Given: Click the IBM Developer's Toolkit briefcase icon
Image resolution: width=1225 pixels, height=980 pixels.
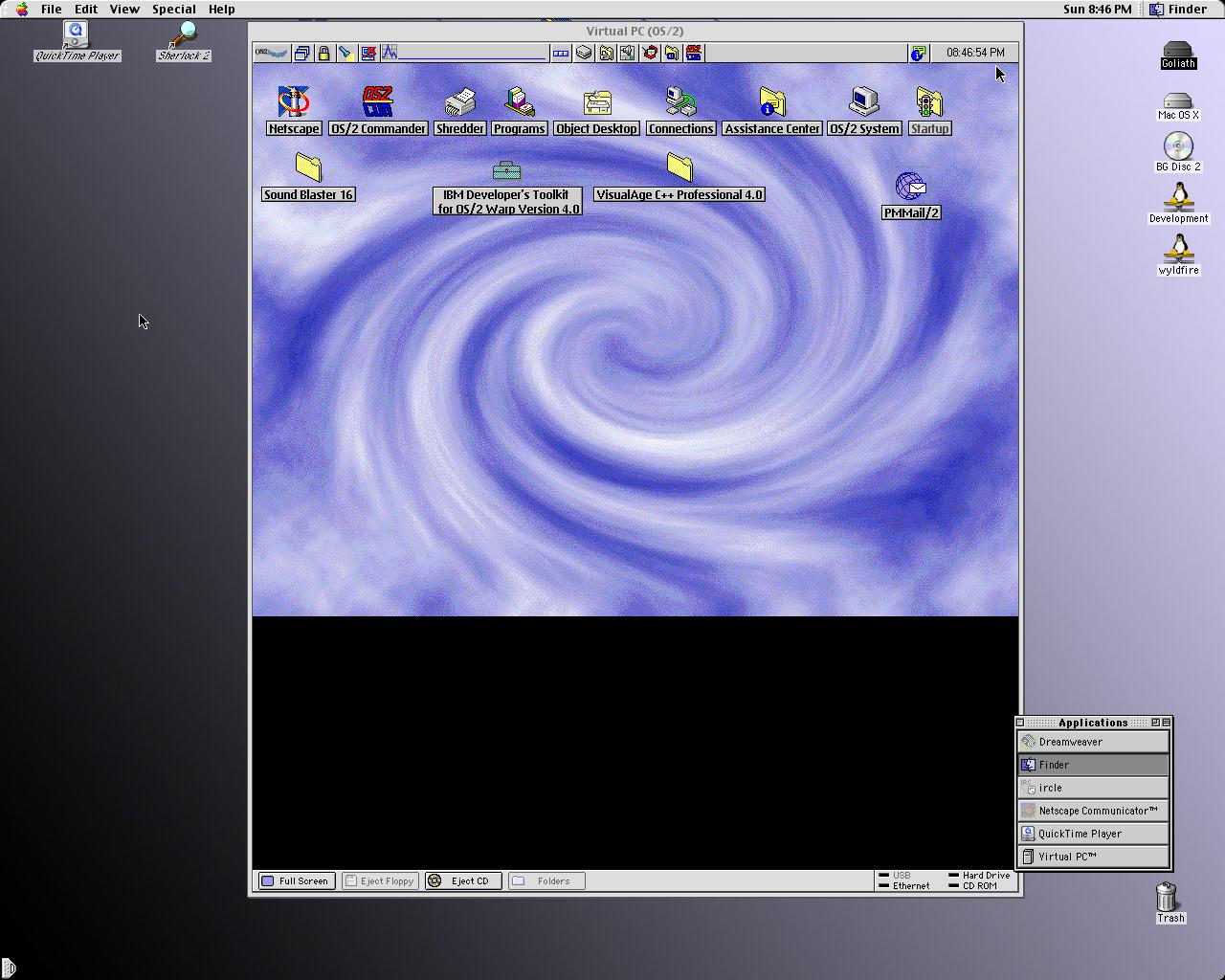Looking at the screenshot, I should pos(506,171).
